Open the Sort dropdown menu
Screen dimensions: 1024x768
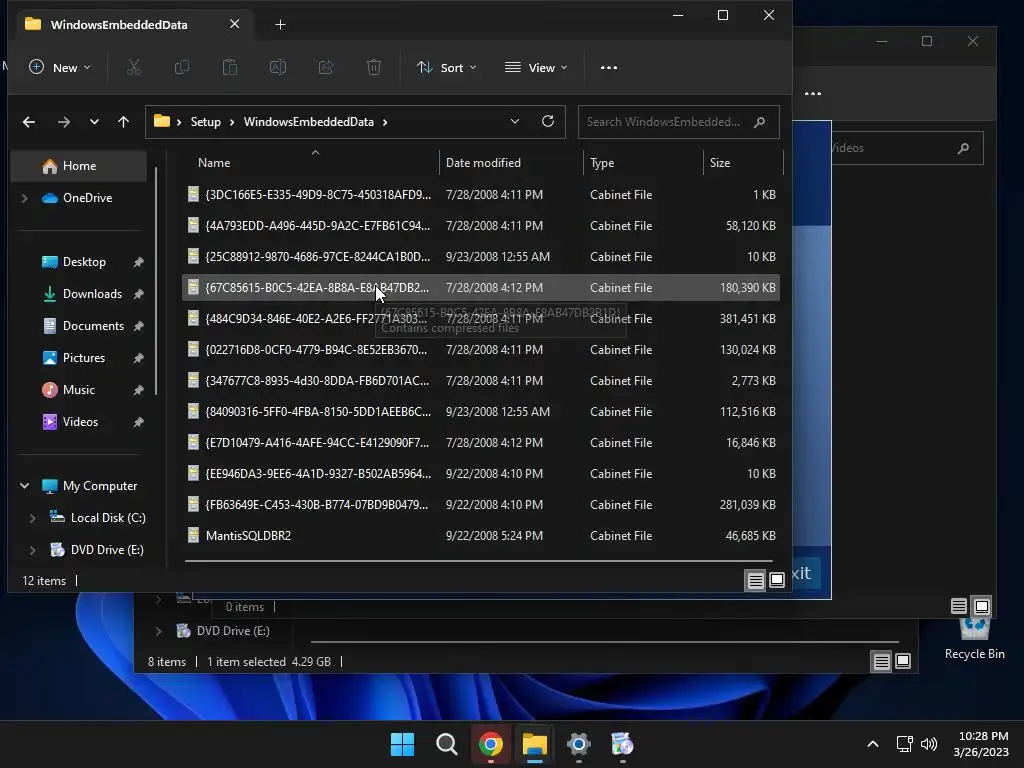tap(447, 67)
